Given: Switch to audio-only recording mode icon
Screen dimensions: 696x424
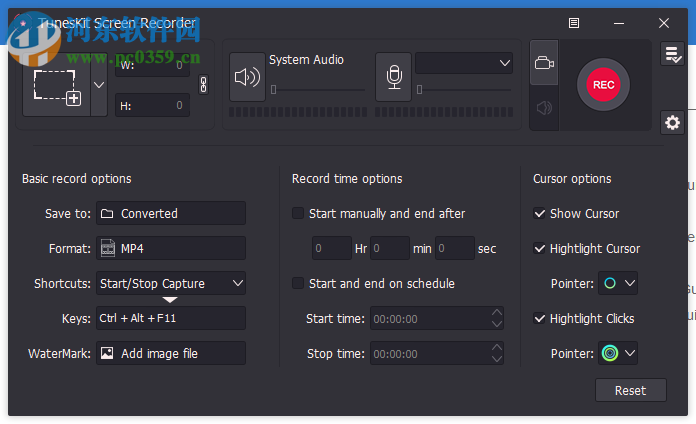Looking at the screenshot, I should coord(544,108).
